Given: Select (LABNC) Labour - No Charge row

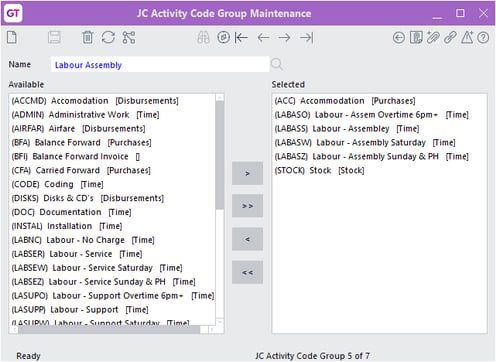Looking at the screenshot, I should (113, 240).
